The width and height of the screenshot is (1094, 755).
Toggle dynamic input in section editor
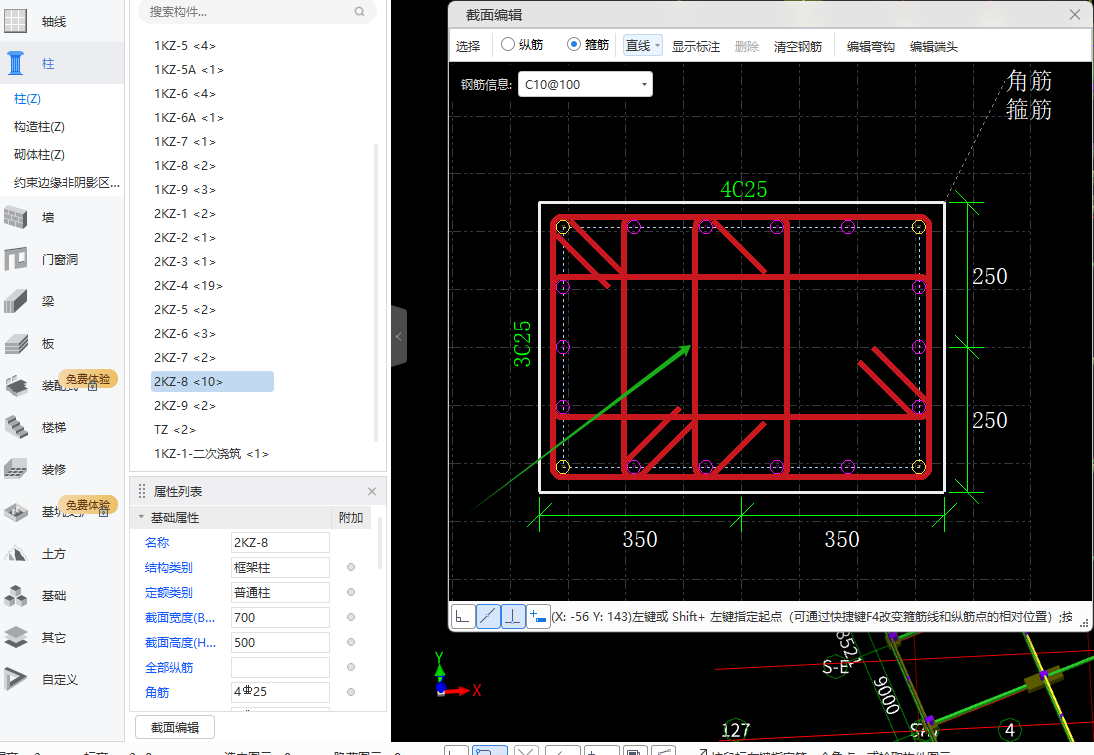pyautogui.click(x=538, y=616)
